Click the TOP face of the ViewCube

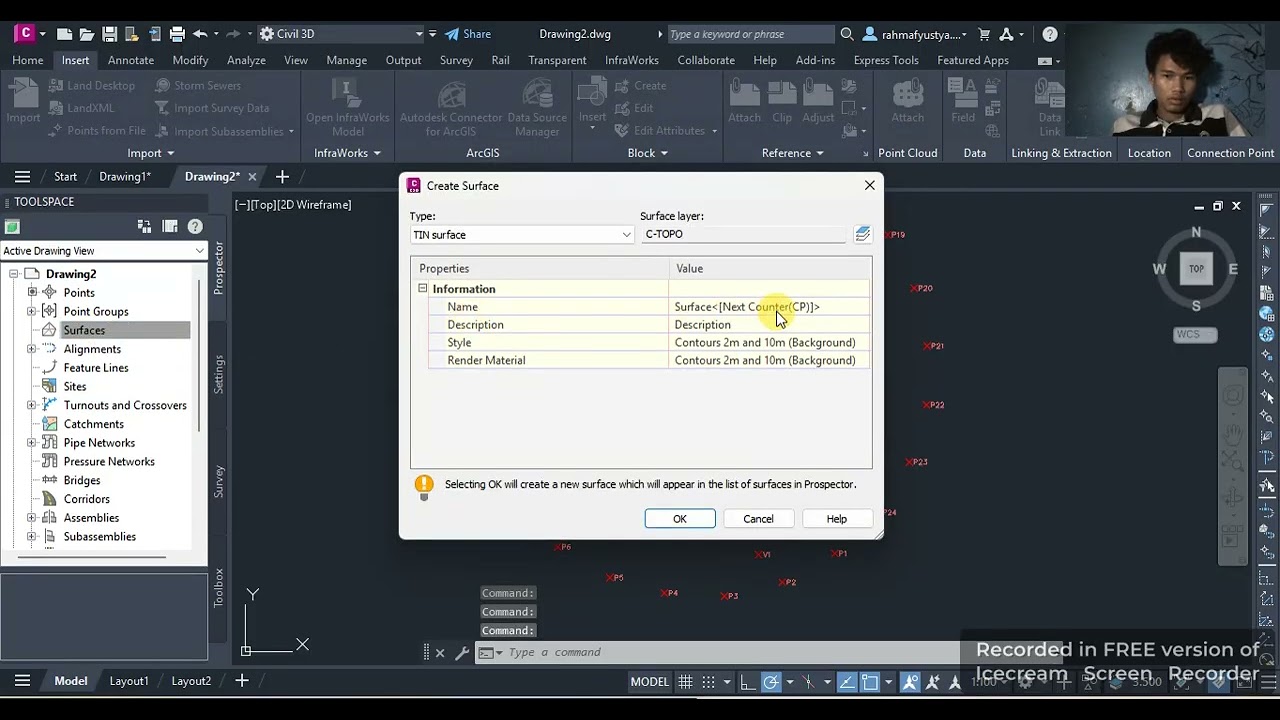click(1196, 269)
